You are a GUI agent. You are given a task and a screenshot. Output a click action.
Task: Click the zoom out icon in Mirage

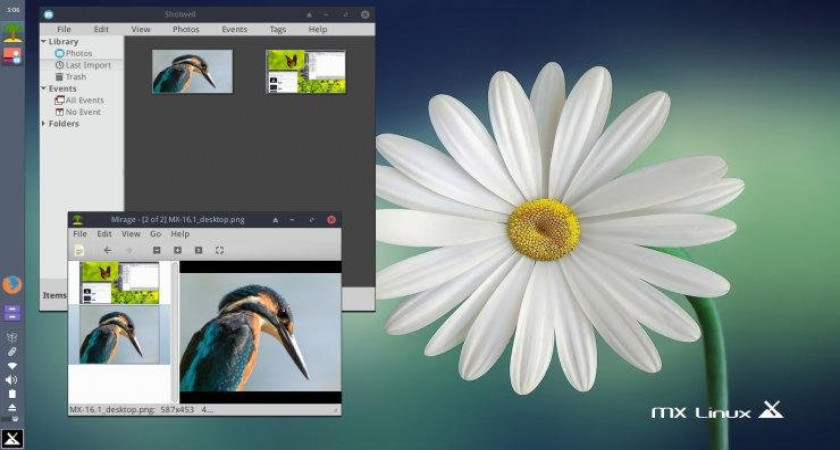click(x=156, y=250)
